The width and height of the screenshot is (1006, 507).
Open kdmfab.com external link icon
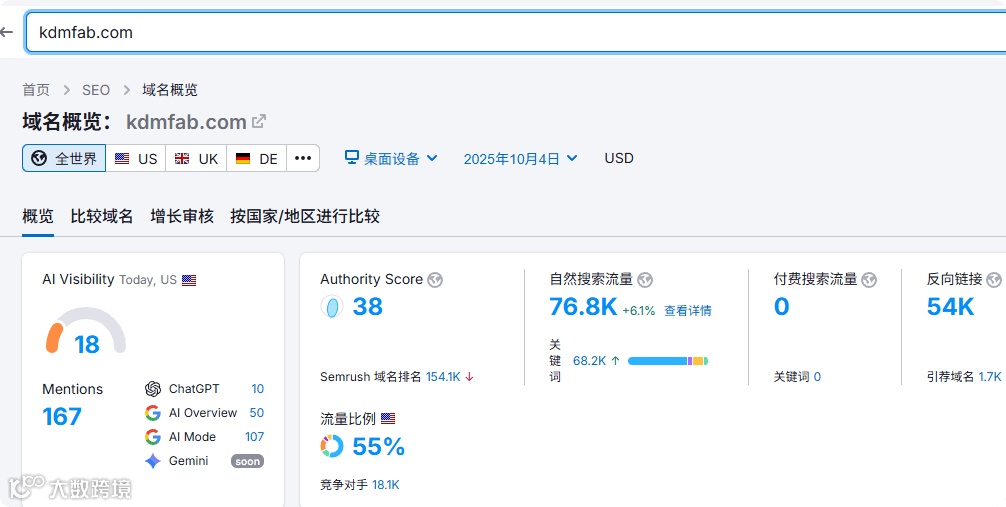coord(259,121)
